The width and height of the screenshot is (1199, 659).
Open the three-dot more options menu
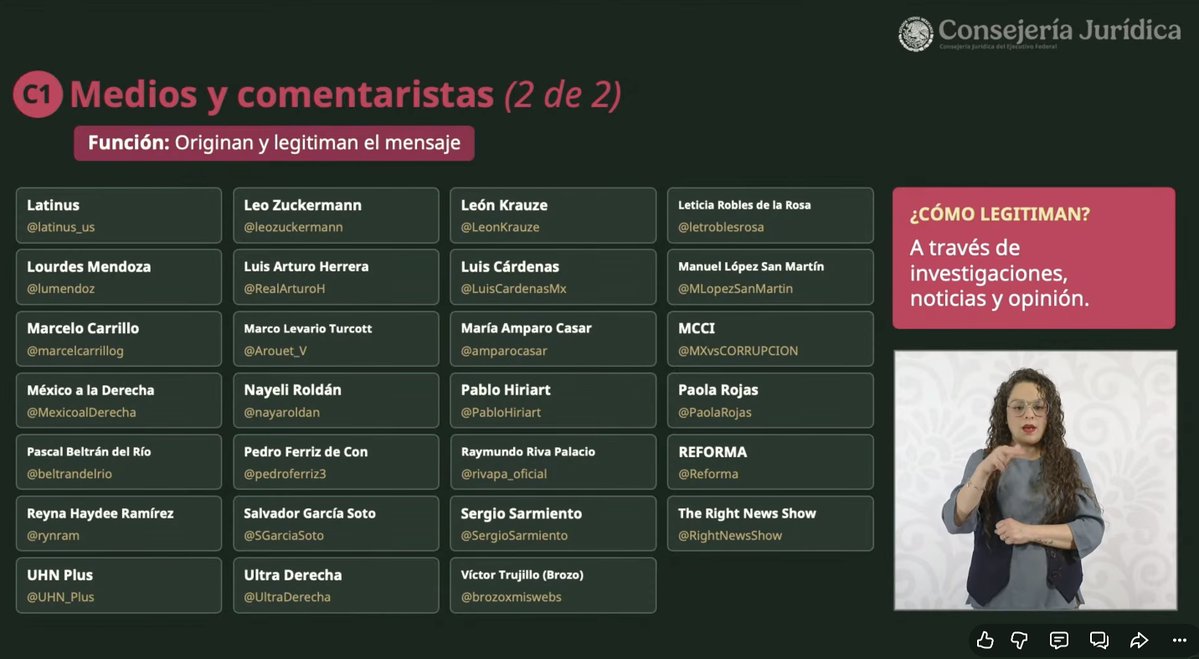(x=1179, y=640)
